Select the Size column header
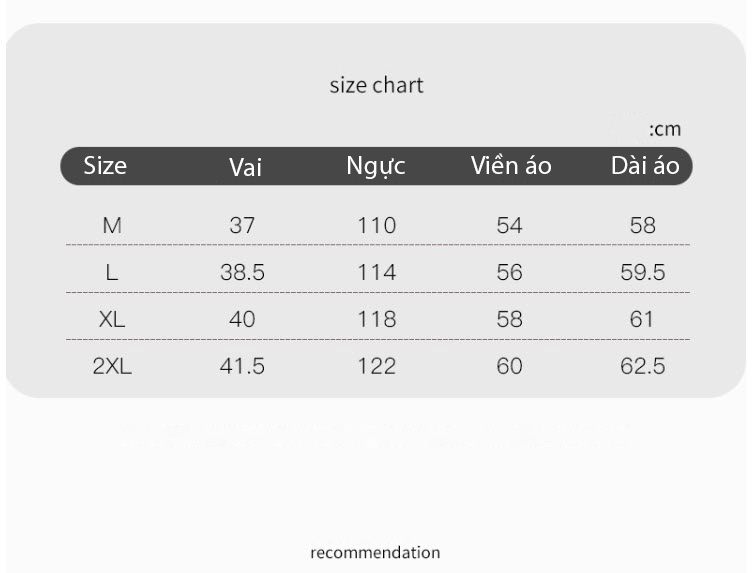Viewport: 752px width, 573px height. (x=105, y=165)
